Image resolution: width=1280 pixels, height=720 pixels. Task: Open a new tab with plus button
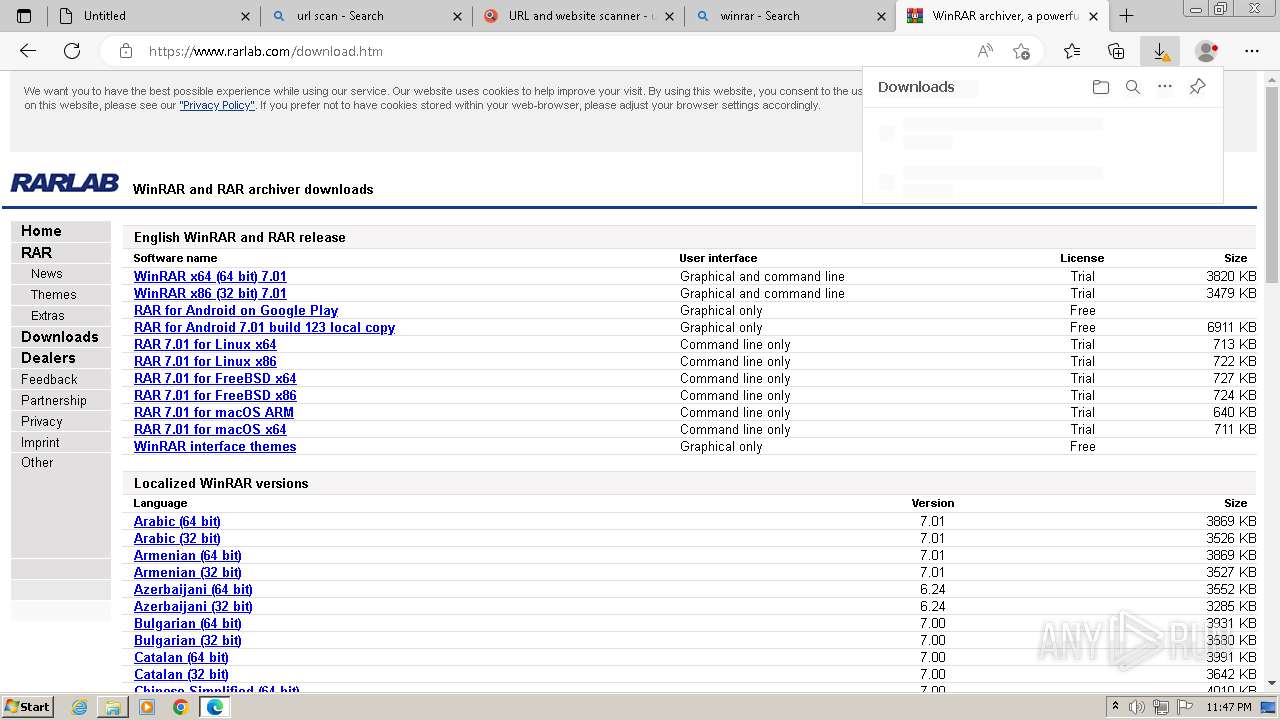(1127, 16)
